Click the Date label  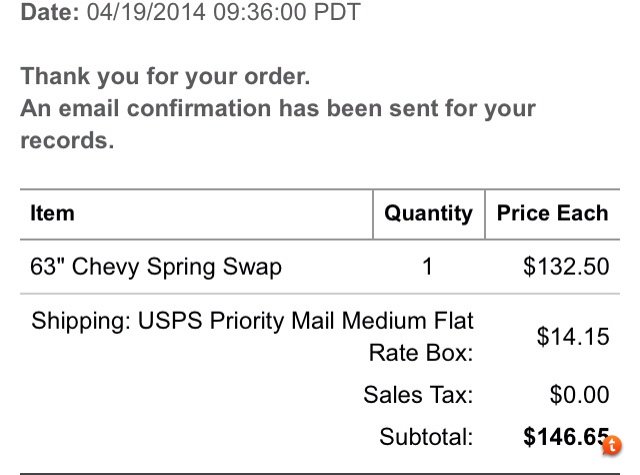(x=50, y=11)
